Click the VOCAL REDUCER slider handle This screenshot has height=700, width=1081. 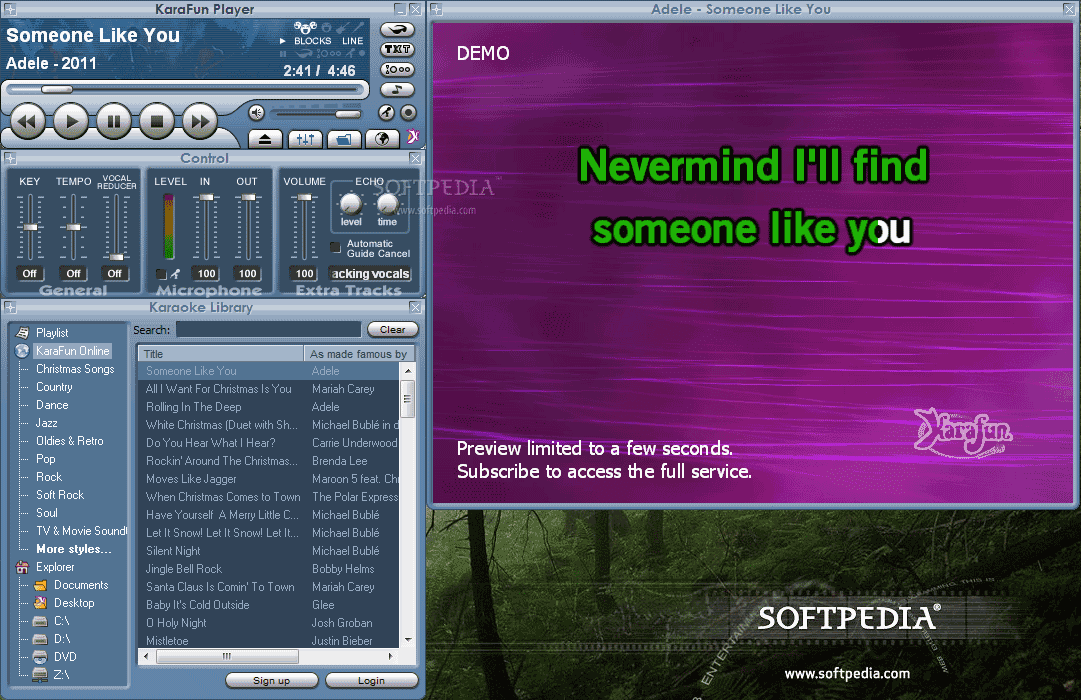click(x=117, y=257)
